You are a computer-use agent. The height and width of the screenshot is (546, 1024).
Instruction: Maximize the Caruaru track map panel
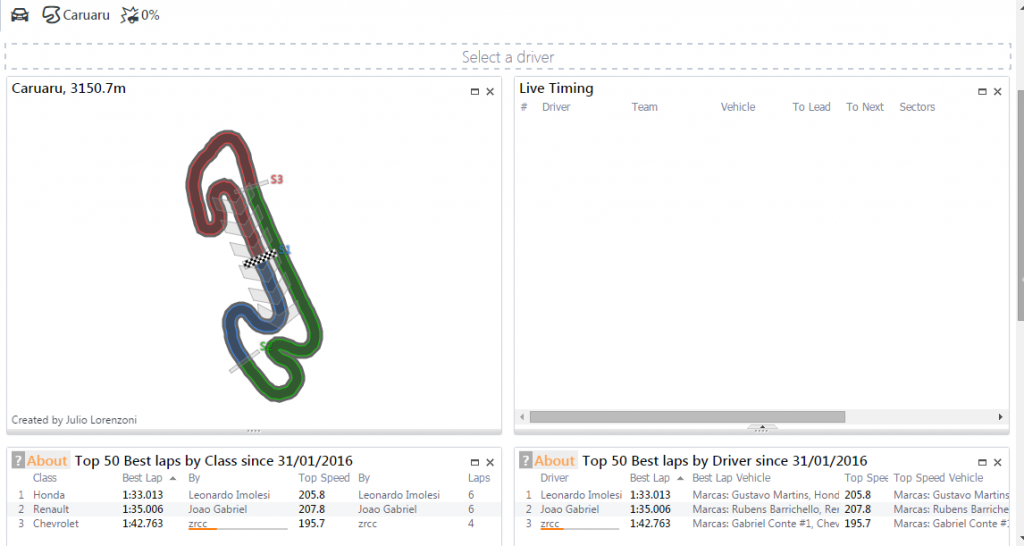pyautogui.click(x=475, y=92)
